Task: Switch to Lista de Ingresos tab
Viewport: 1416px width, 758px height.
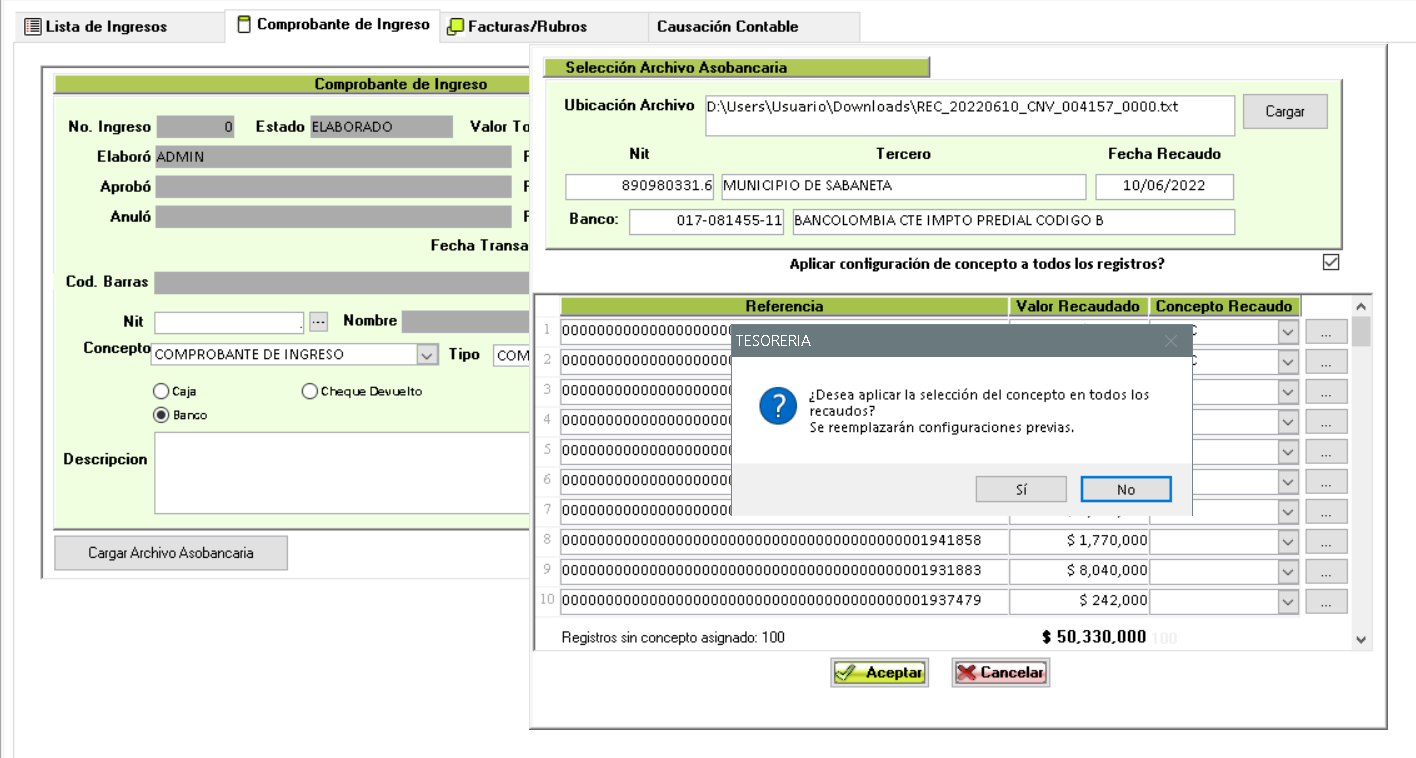Action: point(96,27)
